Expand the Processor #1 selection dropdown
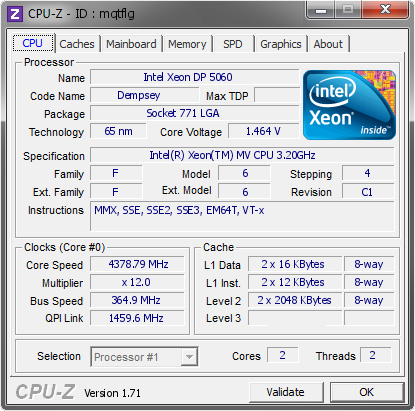This screenshot has height=411, width=415. point(189,357)
